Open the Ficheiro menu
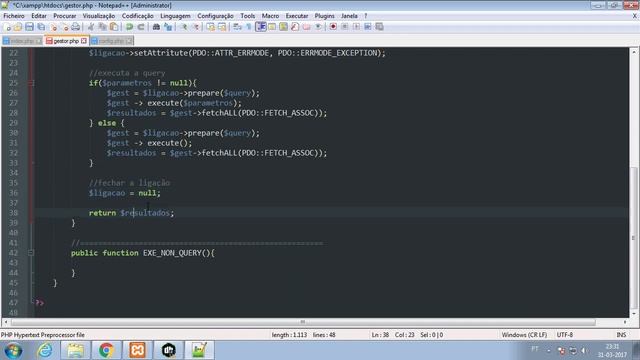640x360 pixels. click(14, 16)
